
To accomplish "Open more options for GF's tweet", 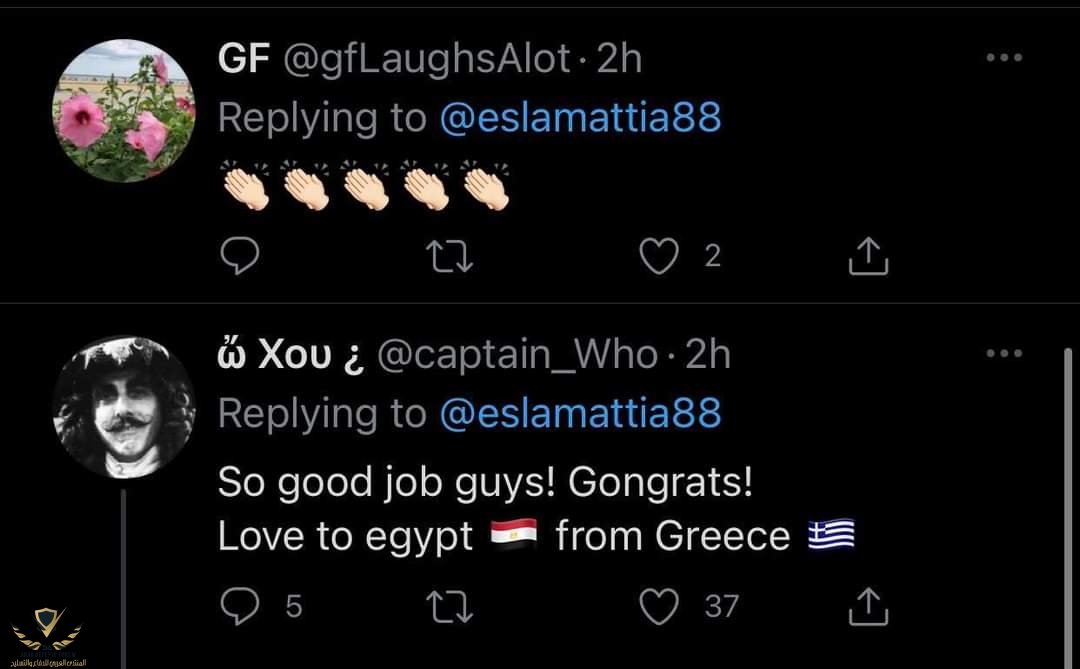I will [x=1003, y=59].
